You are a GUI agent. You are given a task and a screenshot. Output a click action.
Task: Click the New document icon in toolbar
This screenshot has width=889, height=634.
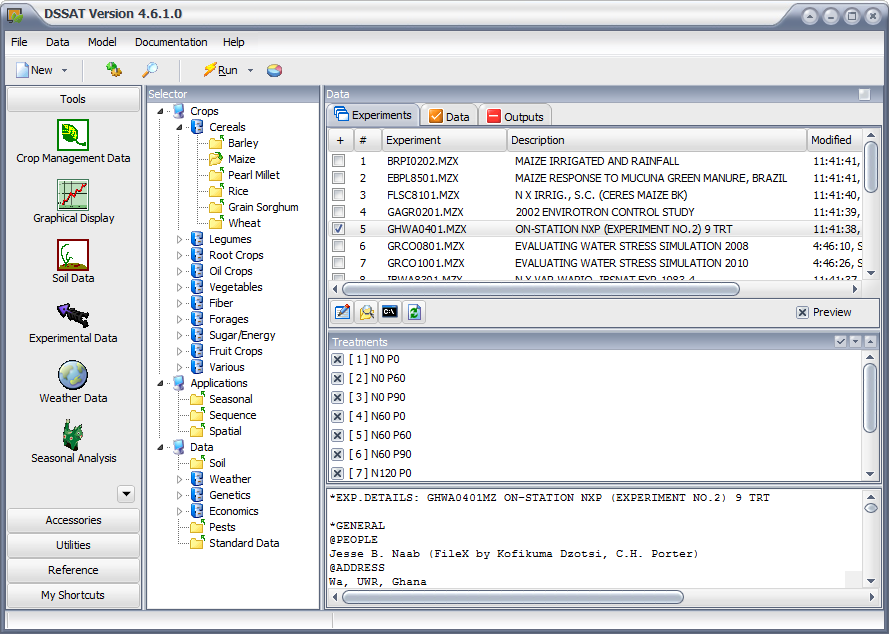23,70
